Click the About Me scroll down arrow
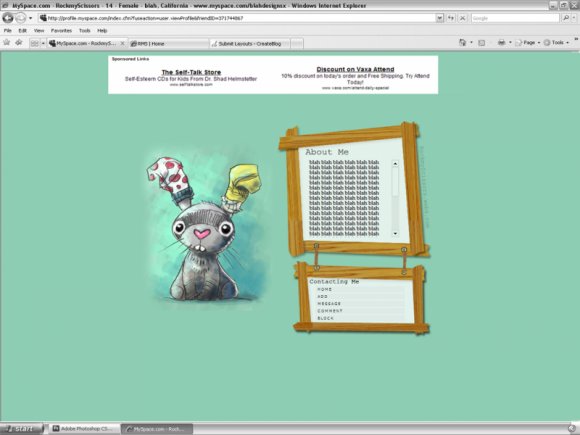The height and width of the screenshot is (435, 580). (395, 233)
